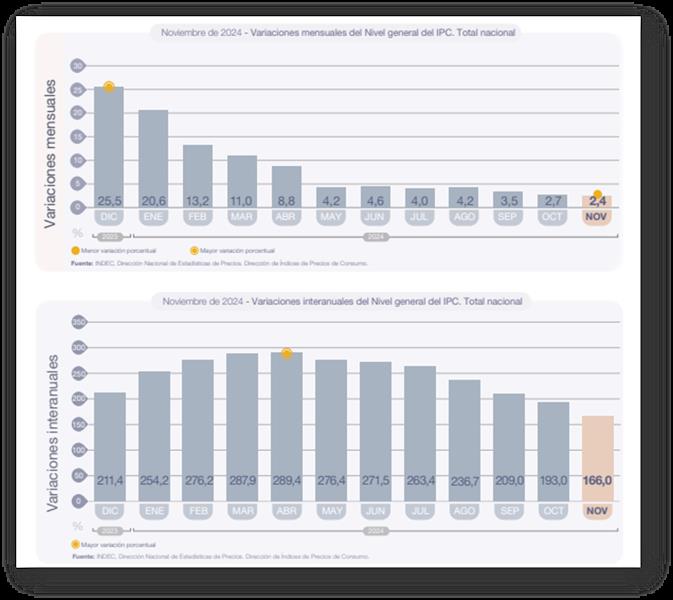The width and height of the screenshot is (673, 600).
Task: Select the DIC bar showing 211,4
Action: click(109, 445)
